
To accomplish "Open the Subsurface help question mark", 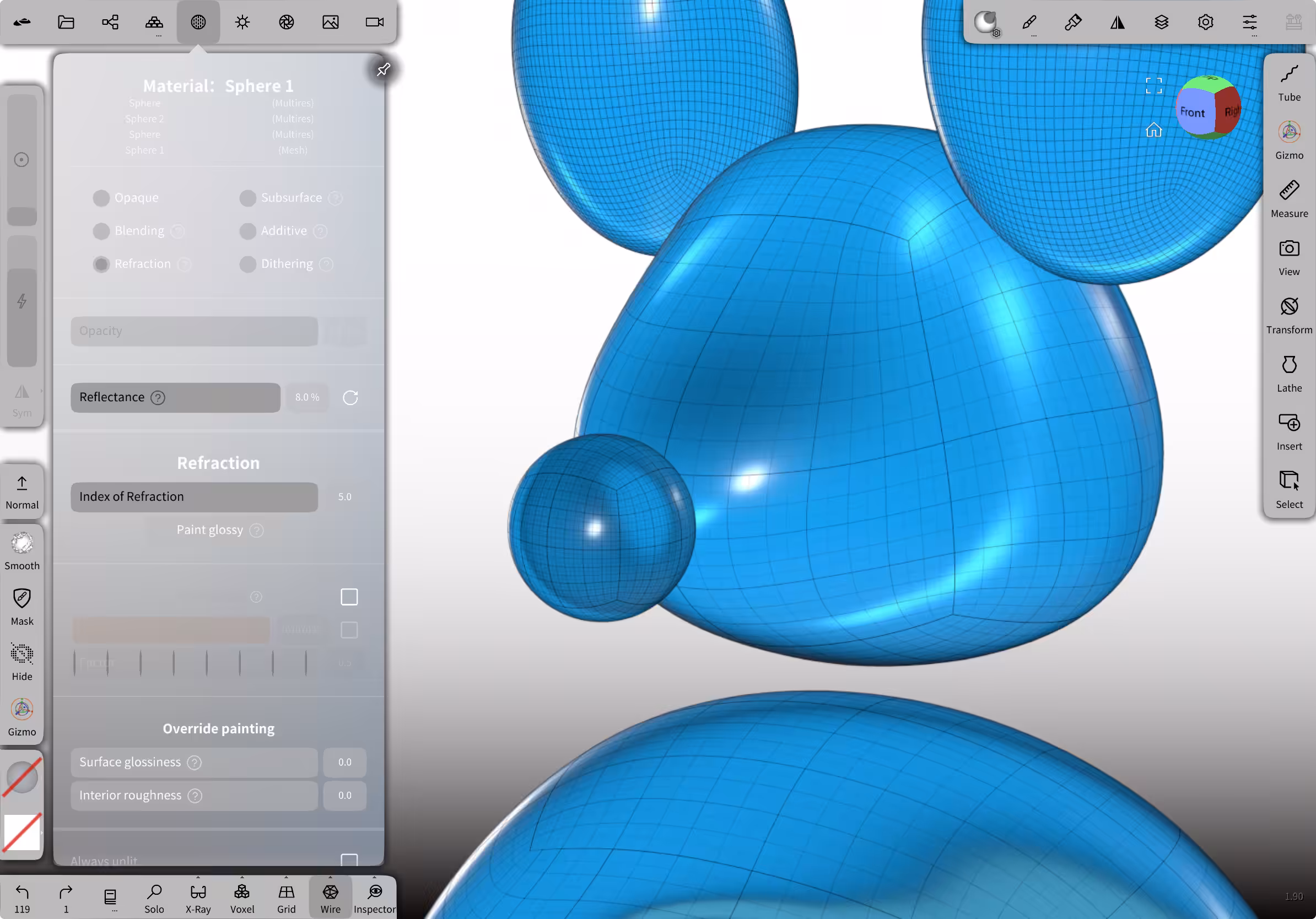I will (336, 198).
